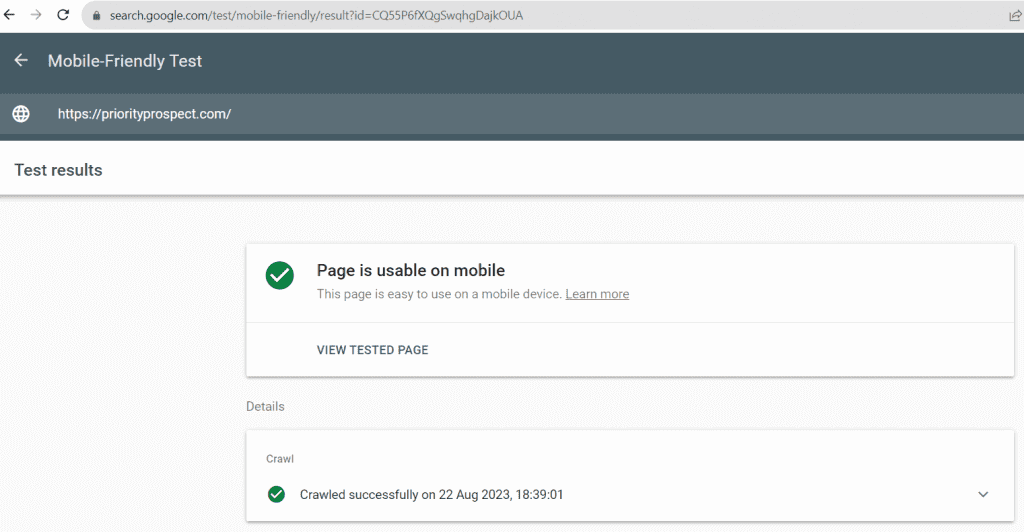Click the Mobile-Friendly Test title
Viewport: 1024px width, 532px height.
[x=125, y=61]
